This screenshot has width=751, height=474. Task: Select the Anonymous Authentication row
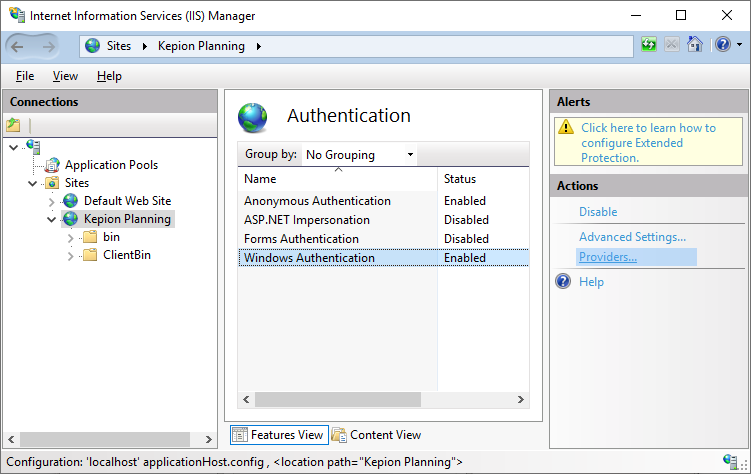tap(317, 201)
